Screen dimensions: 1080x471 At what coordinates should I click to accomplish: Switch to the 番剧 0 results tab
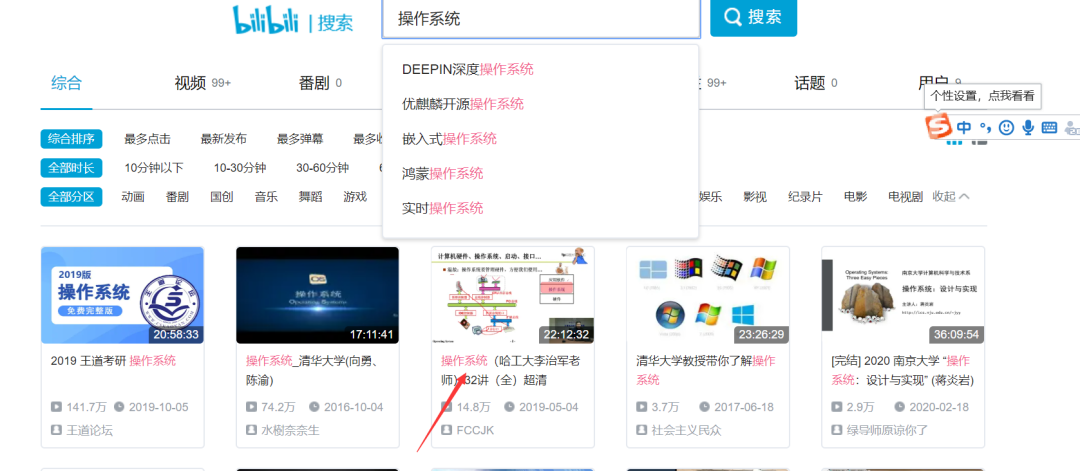320,84
